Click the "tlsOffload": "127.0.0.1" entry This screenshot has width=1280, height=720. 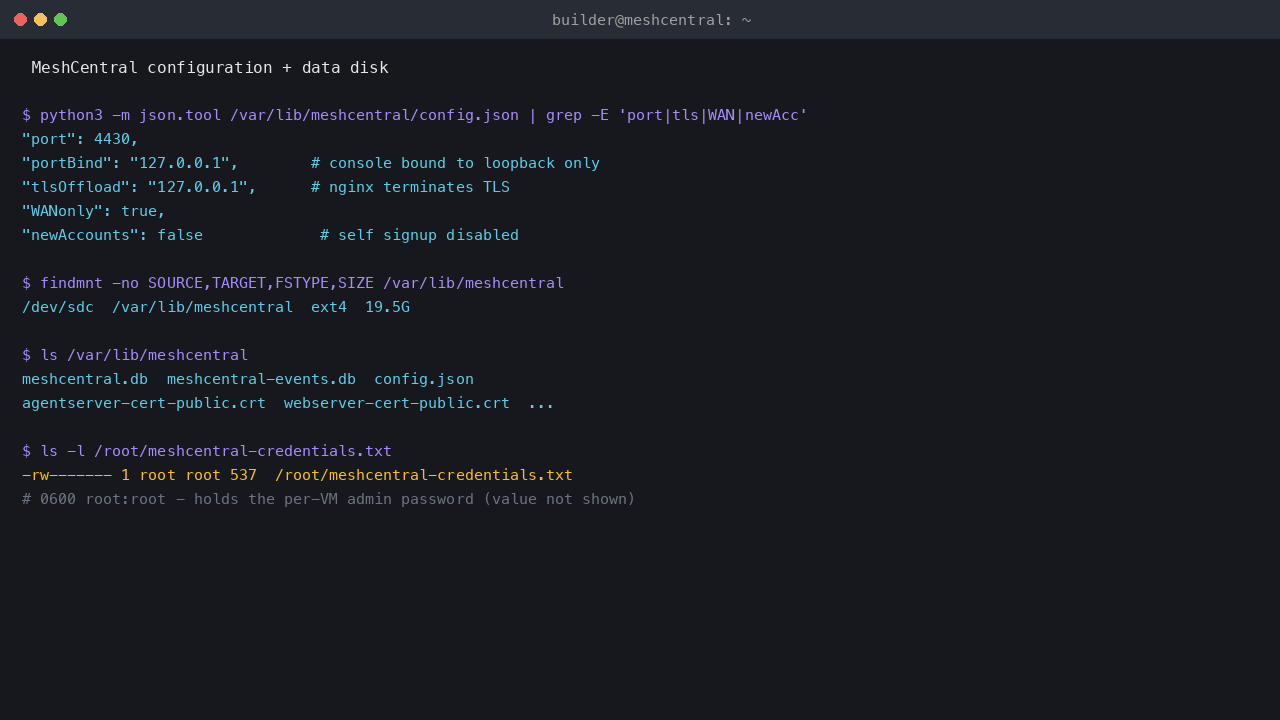click(x=139, y=187)
